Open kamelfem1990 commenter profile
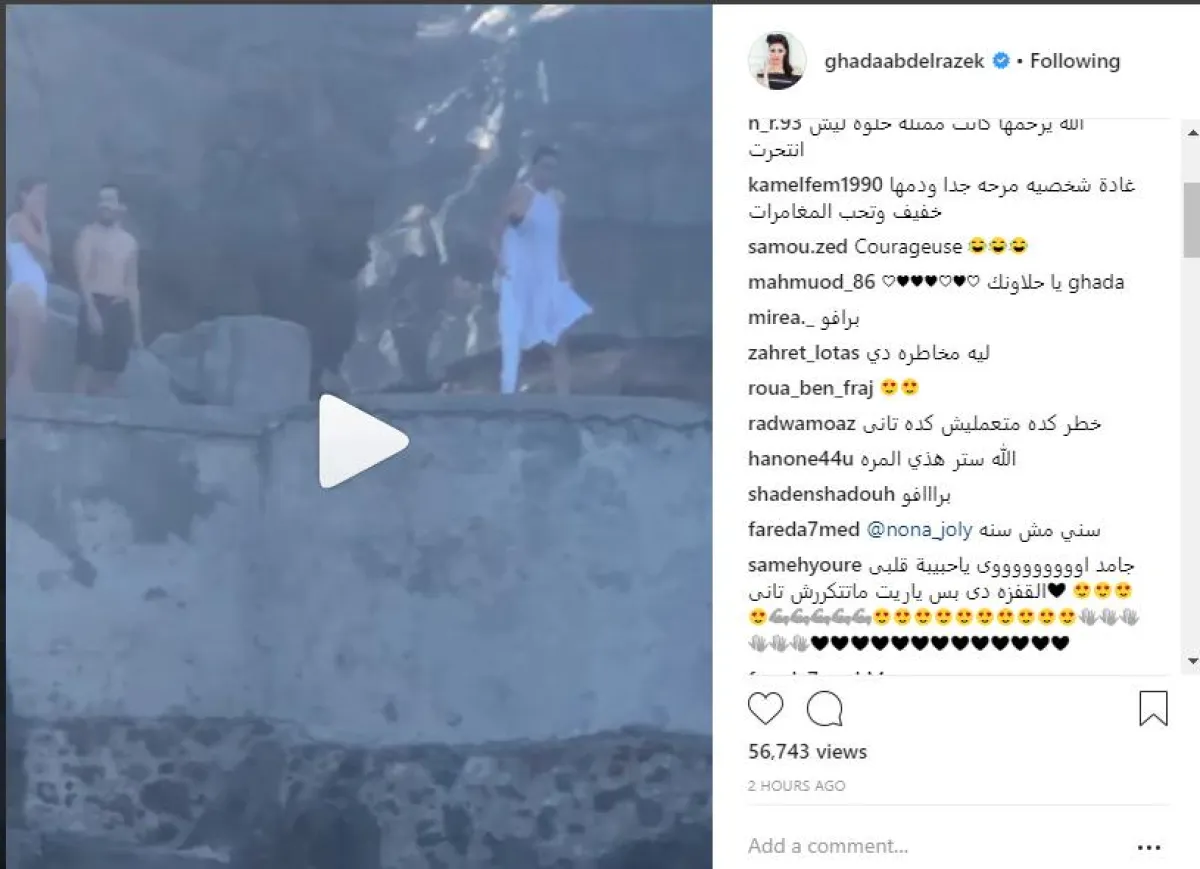The height and width of the screenshot is (869, 1200). [x=815, y=186]
